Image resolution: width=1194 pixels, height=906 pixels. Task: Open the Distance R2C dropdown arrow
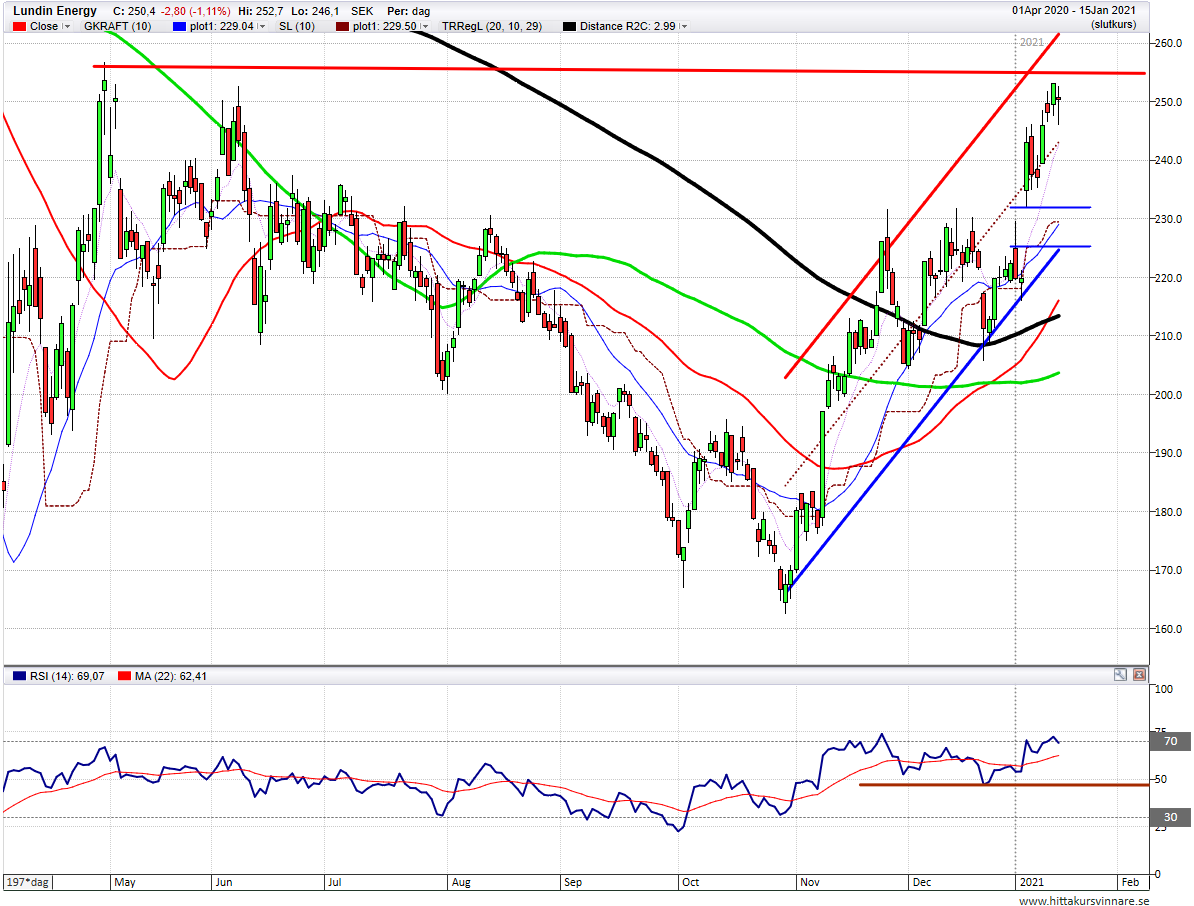684,27
